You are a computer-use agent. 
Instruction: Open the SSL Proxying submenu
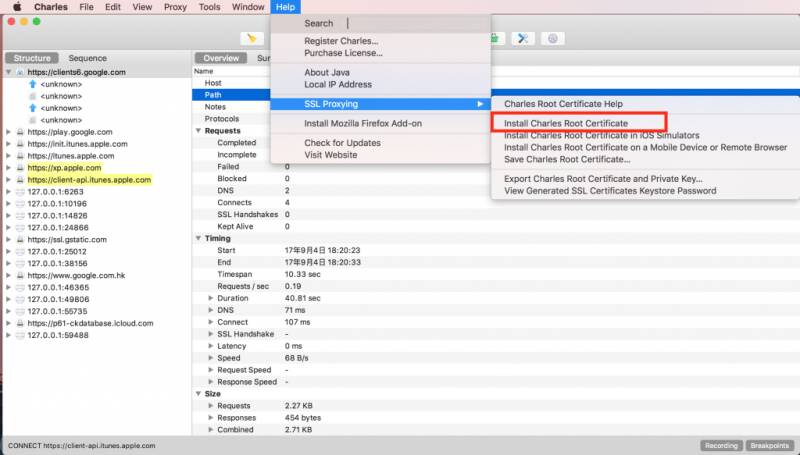[x=381, y=104]
